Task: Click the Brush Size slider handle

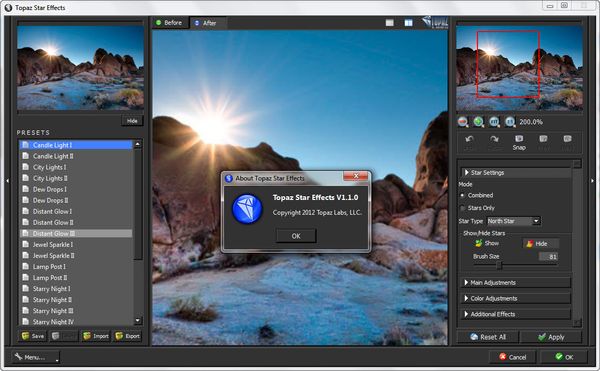Action: 499,265
